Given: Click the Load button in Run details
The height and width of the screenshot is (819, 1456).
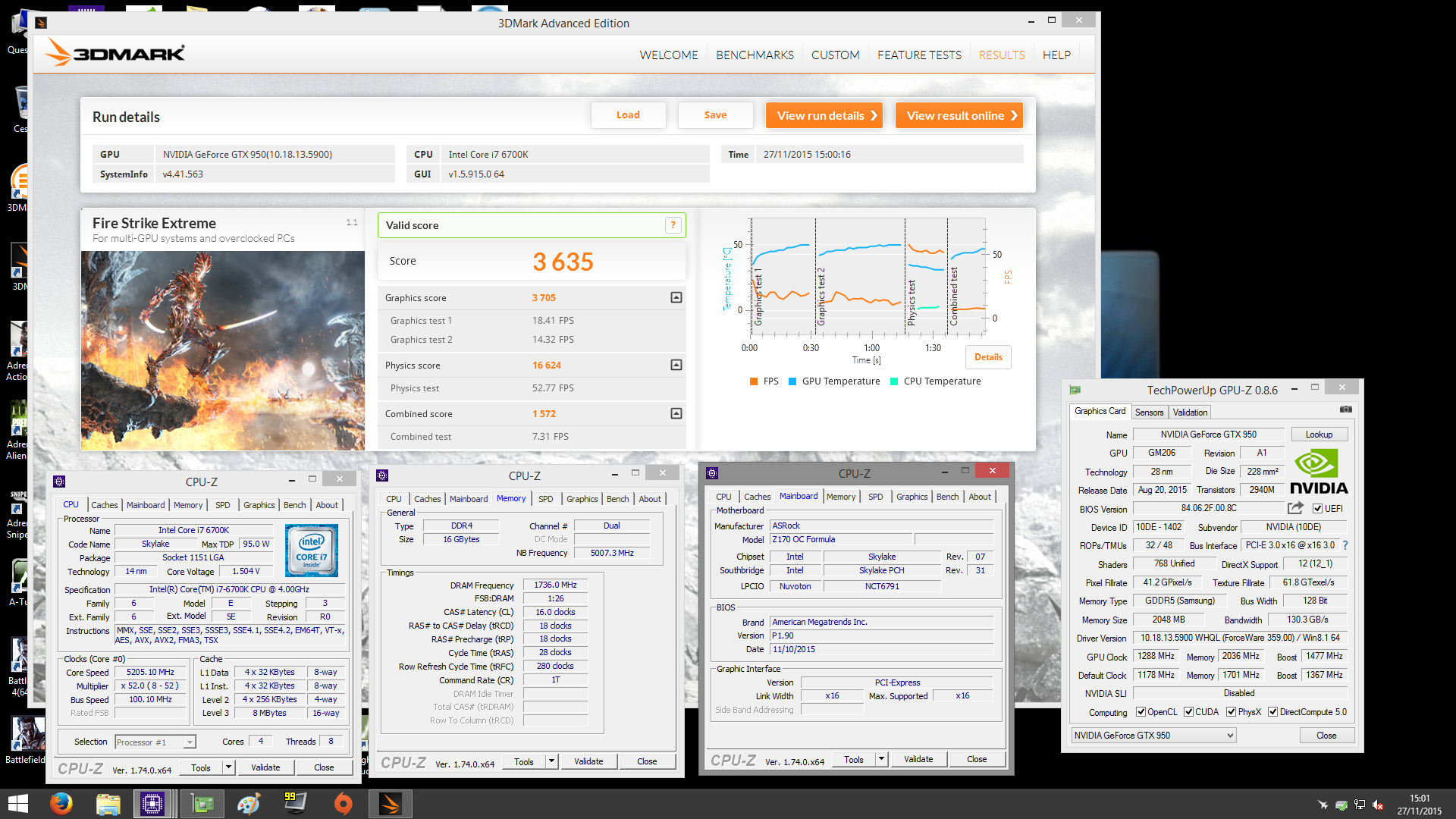Looking at the screenshot, I should coord(628,115).
